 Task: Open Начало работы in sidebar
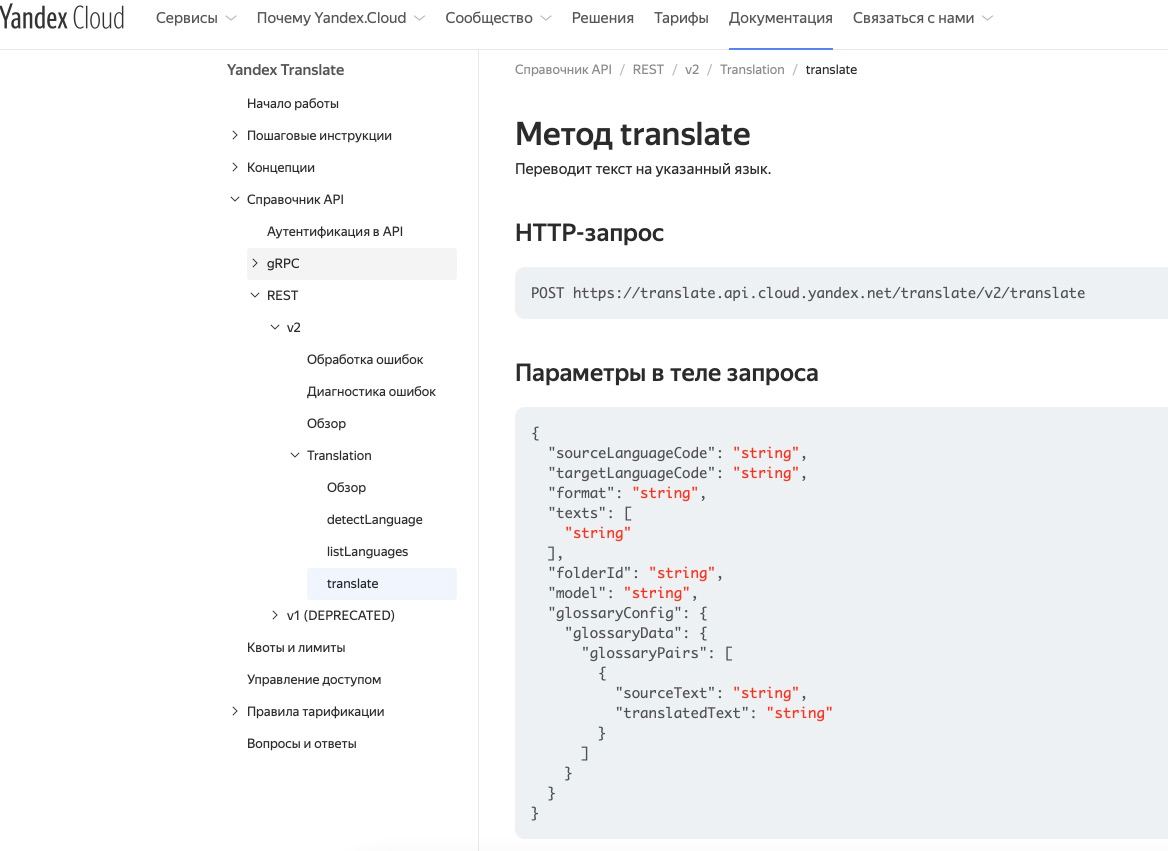293,104
